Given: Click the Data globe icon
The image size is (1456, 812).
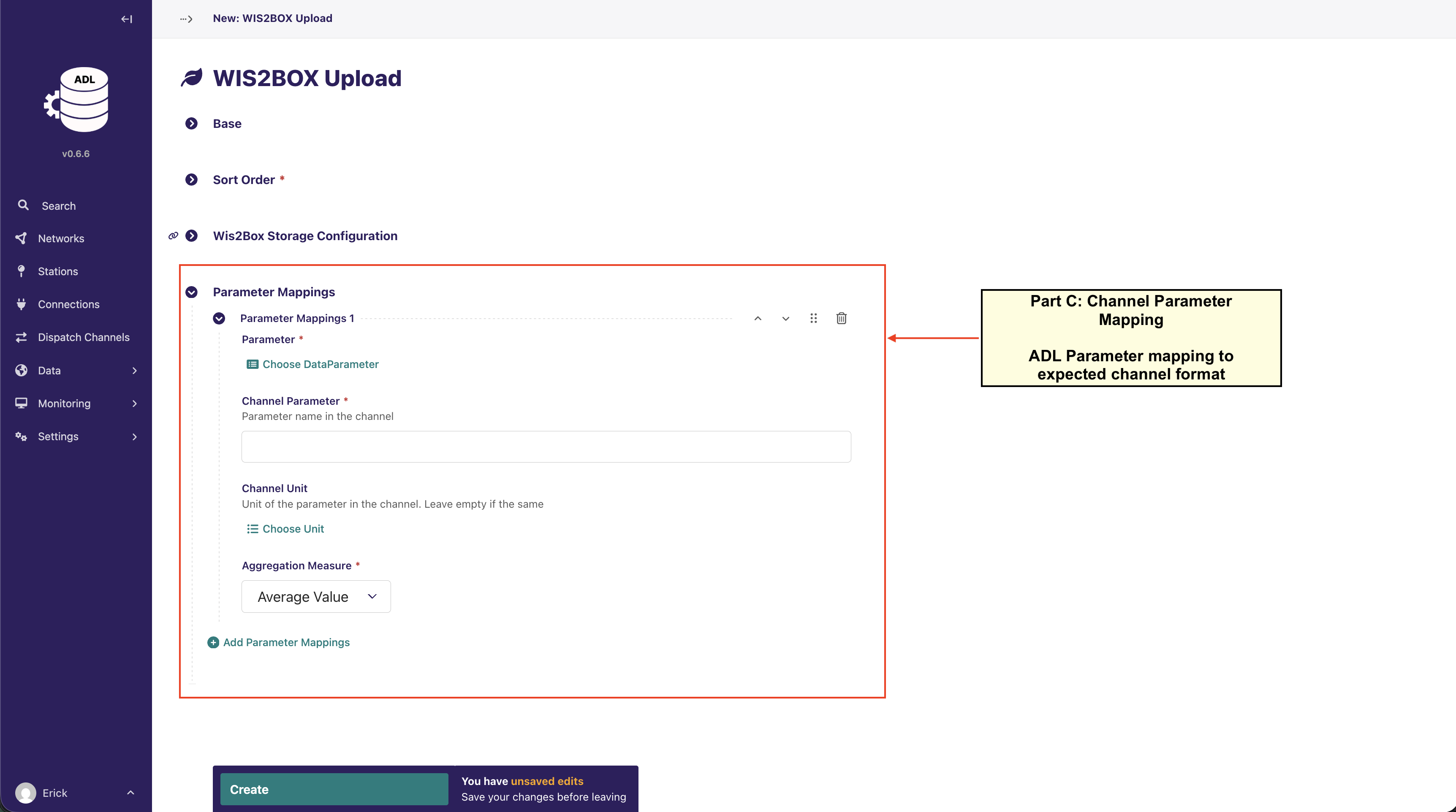Looking at the screenshot, I should click(x=22, y=370).
